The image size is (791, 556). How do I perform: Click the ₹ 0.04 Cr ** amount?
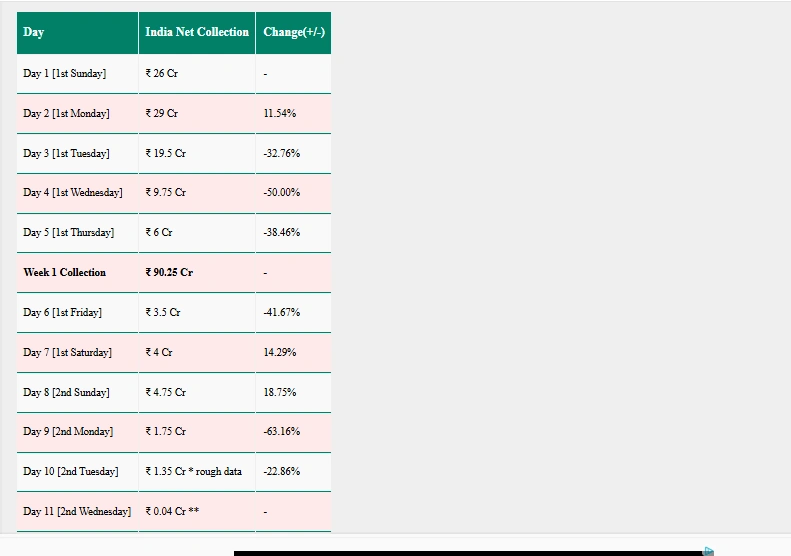172,512
